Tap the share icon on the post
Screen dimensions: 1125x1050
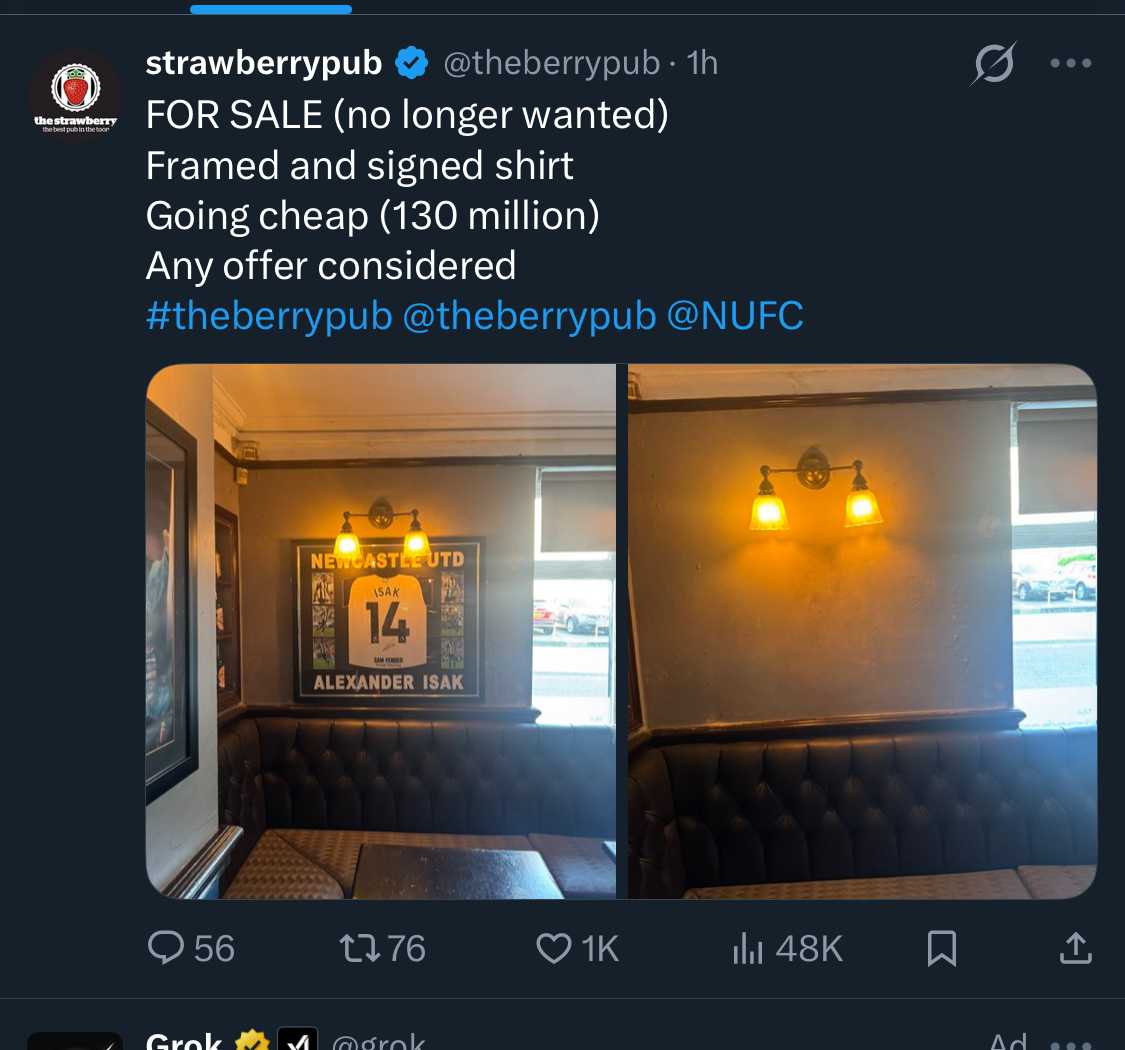pos(1075,947)
